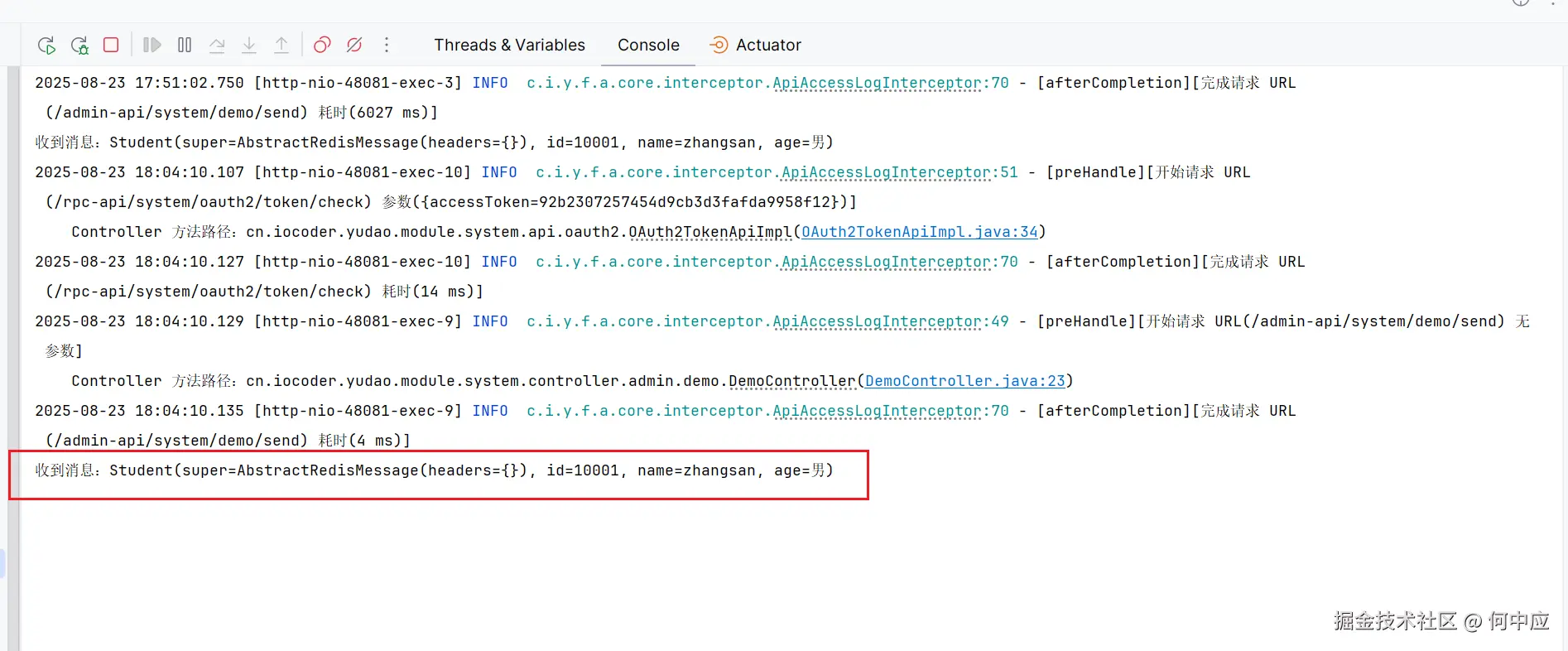The height and width of the screenshot is (651, 1568).
Task: Click '/rpc-api/system/oauth2/token/check' under preHandle
Action: (208, 202)
